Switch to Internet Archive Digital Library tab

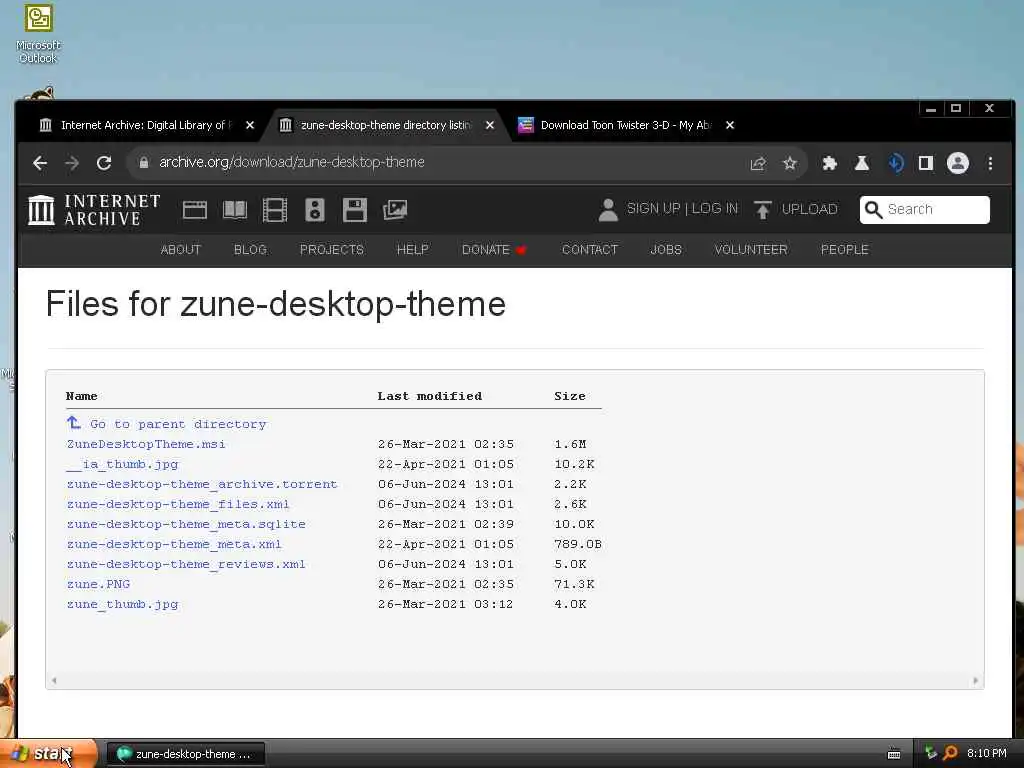point(145,125)
